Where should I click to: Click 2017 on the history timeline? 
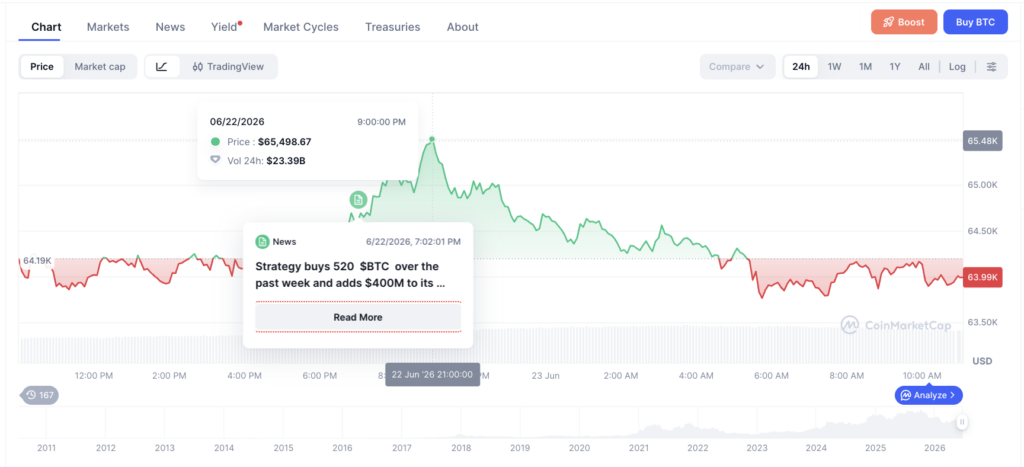402,448
